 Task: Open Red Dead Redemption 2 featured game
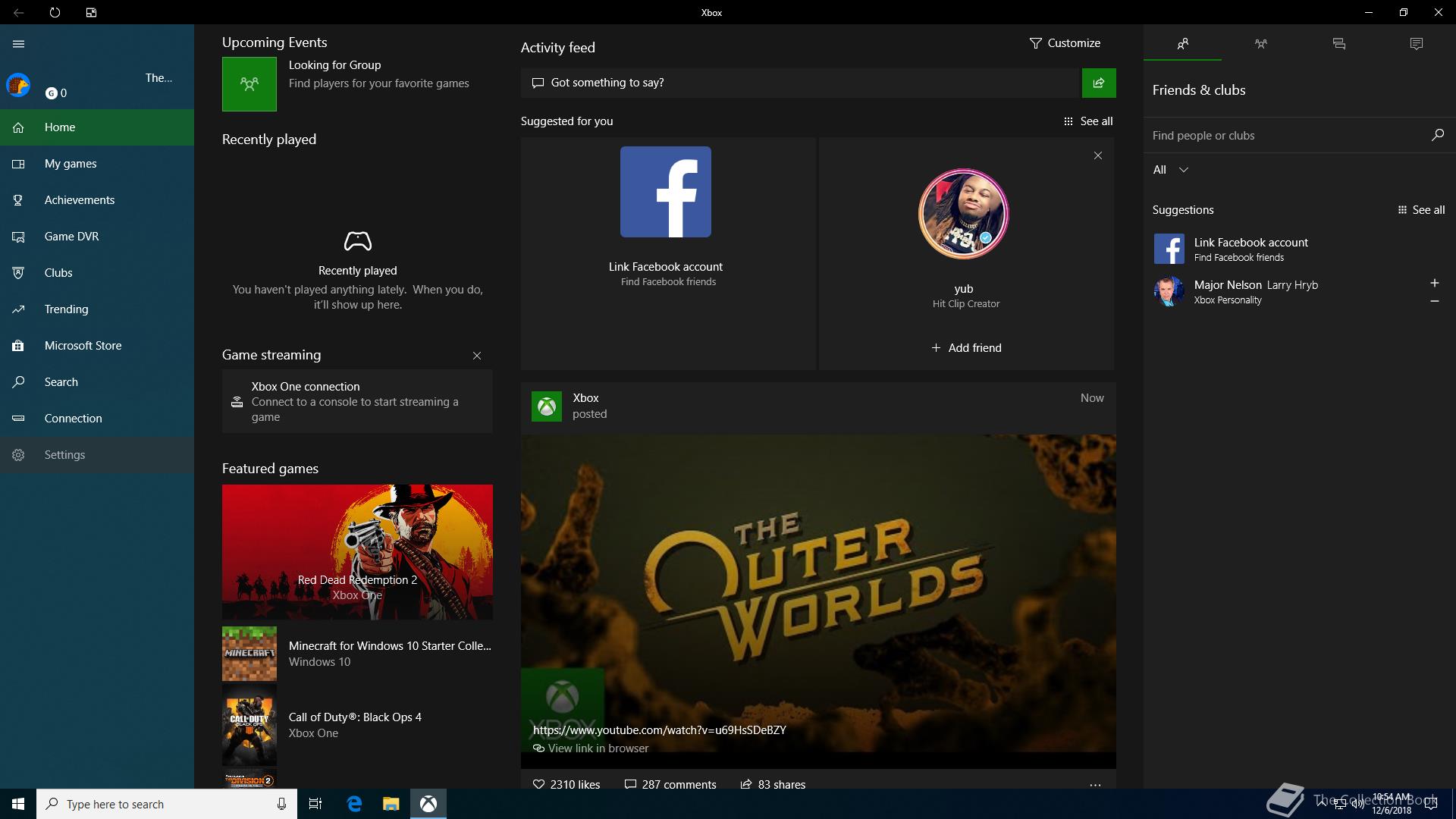click(x=357, y=552)
